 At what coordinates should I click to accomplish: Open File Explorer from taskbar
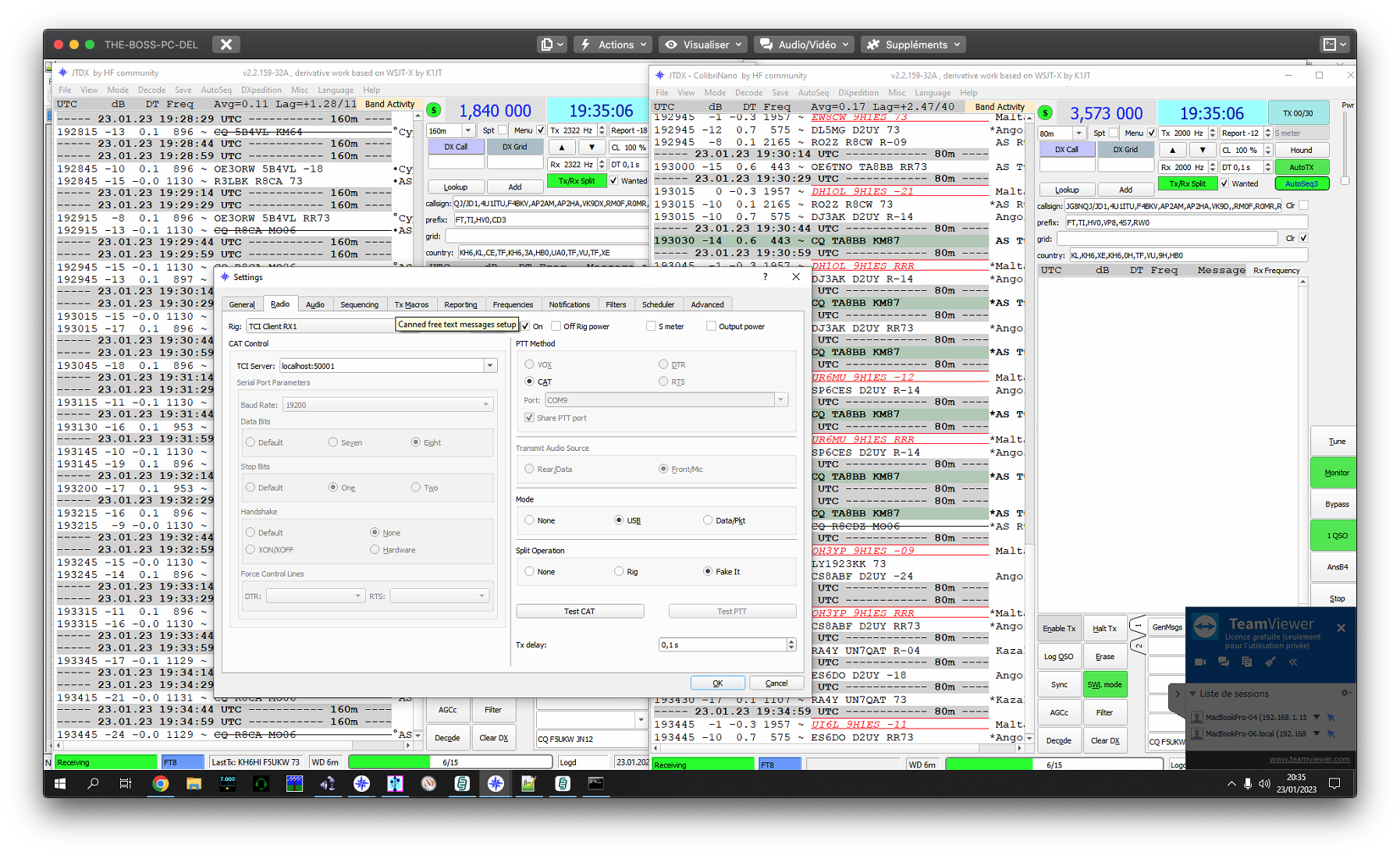(x=194, y=783)
